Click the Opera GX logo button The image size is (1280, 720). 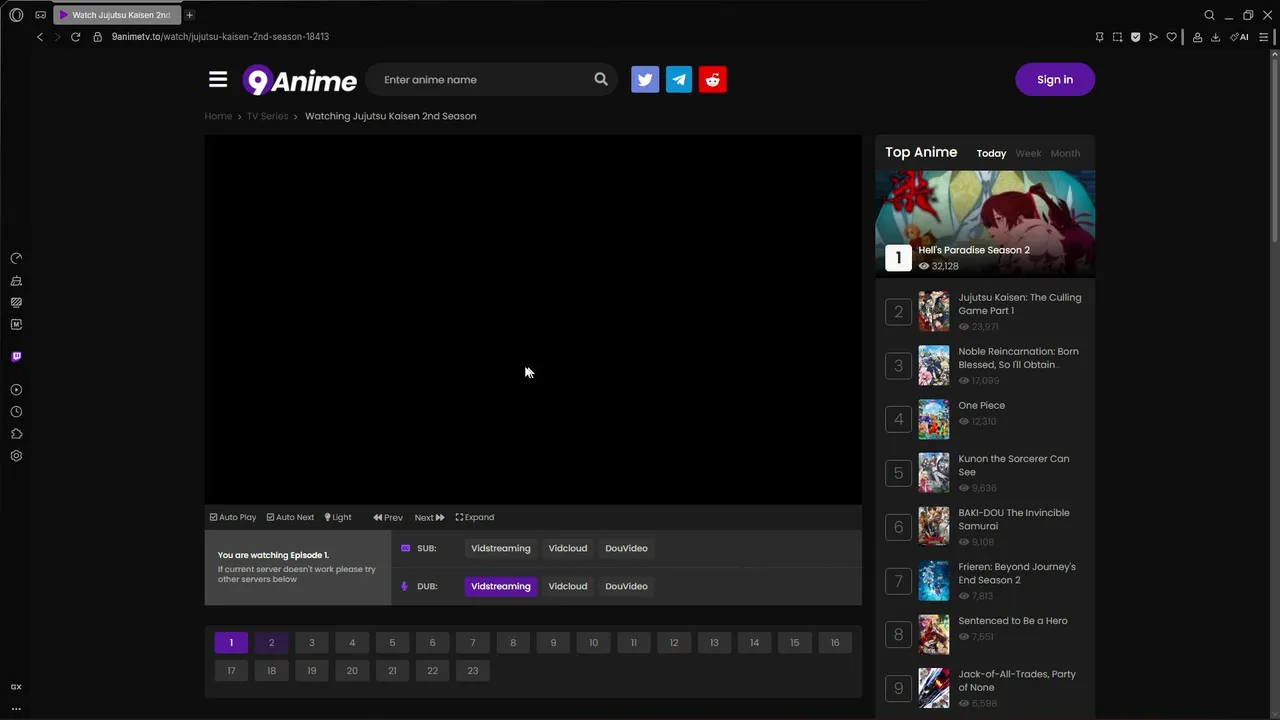pyautogui.click(x=16, y=15)
